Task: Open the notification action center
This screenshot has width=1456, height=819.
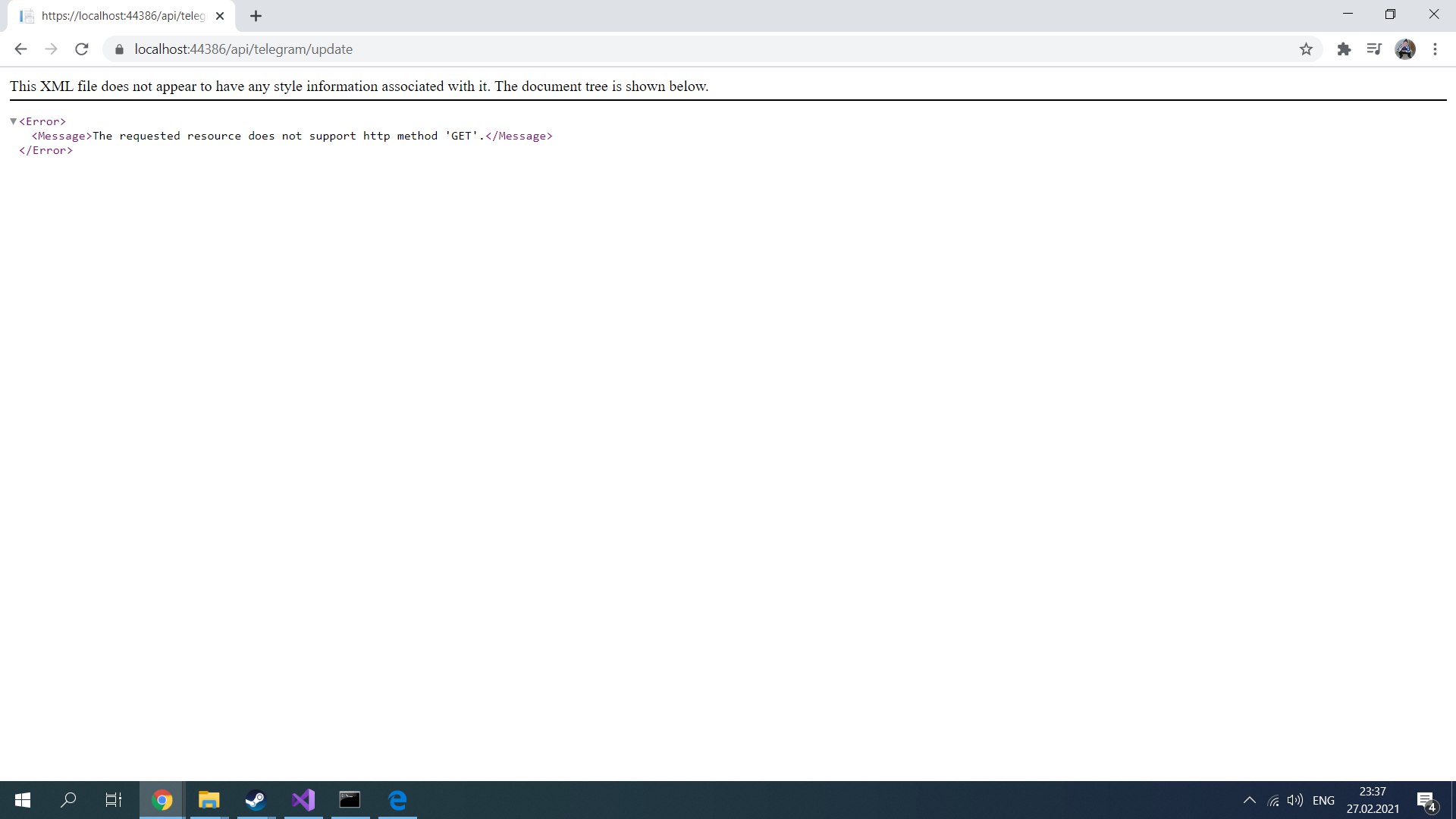Action: pos(1426,801)
